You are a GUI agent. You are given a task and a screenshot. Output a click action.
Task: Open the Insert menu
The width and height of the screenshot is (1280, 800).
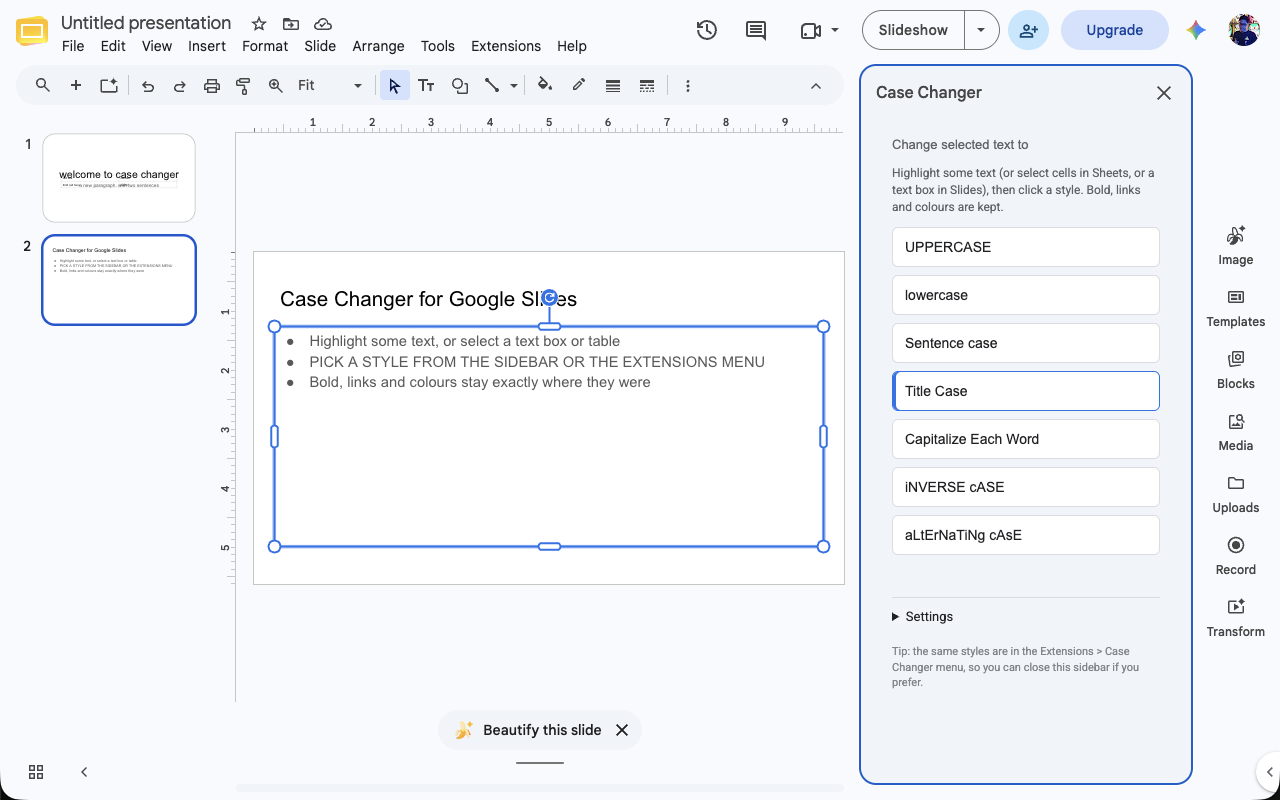pos(207,46)
